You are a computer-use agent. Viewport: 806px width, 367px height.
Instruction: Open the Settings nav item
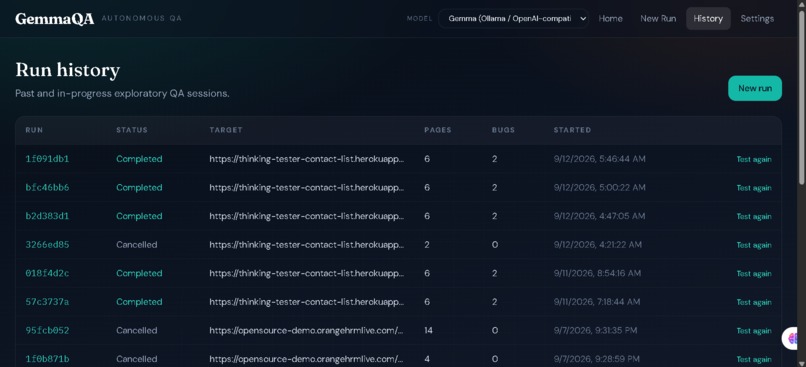coord(757,19)
